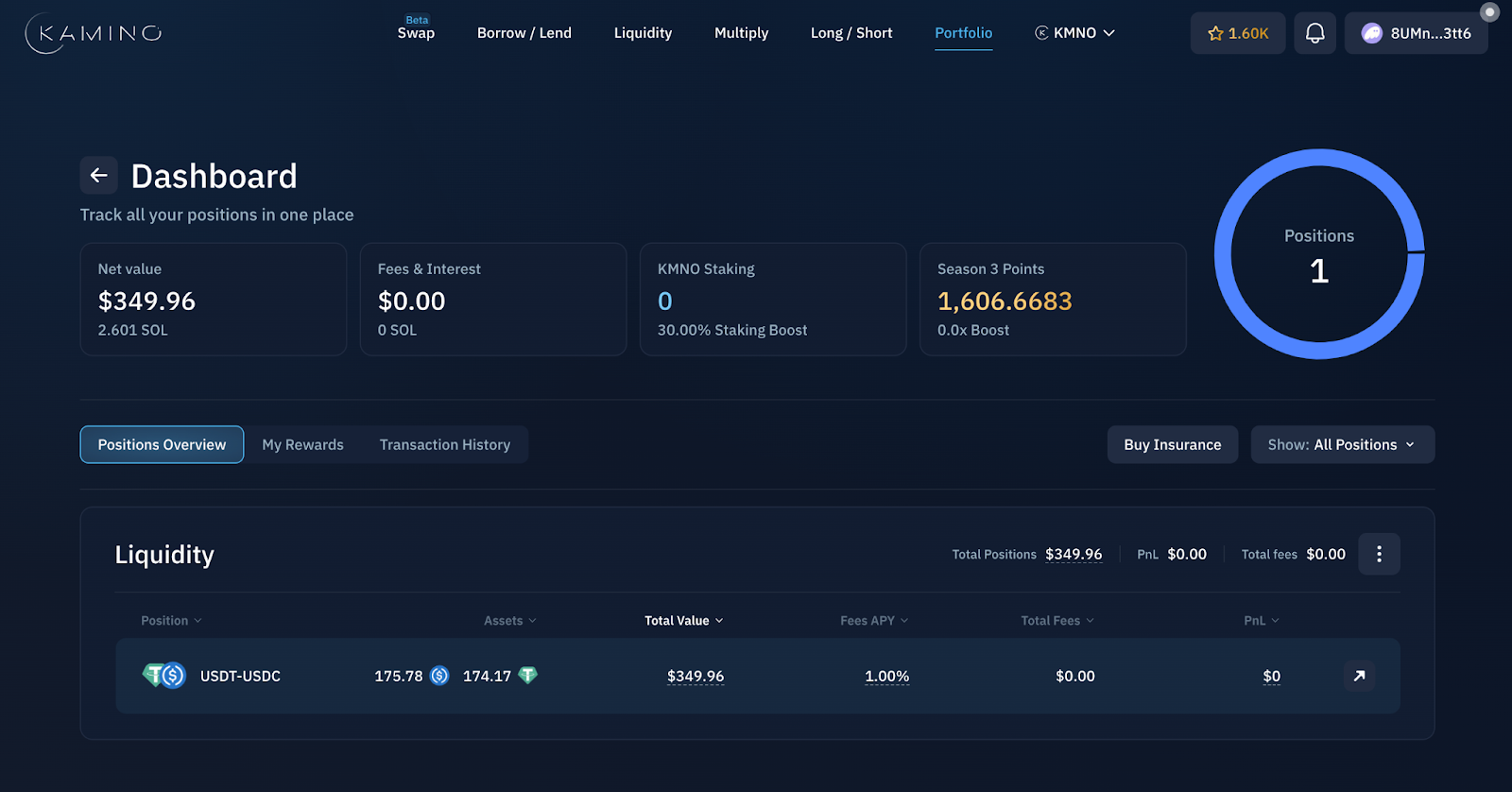Open the Liquidity page
Image resolution: width=1512 pixels, height=792 pixels.
[x=643, y=33]
